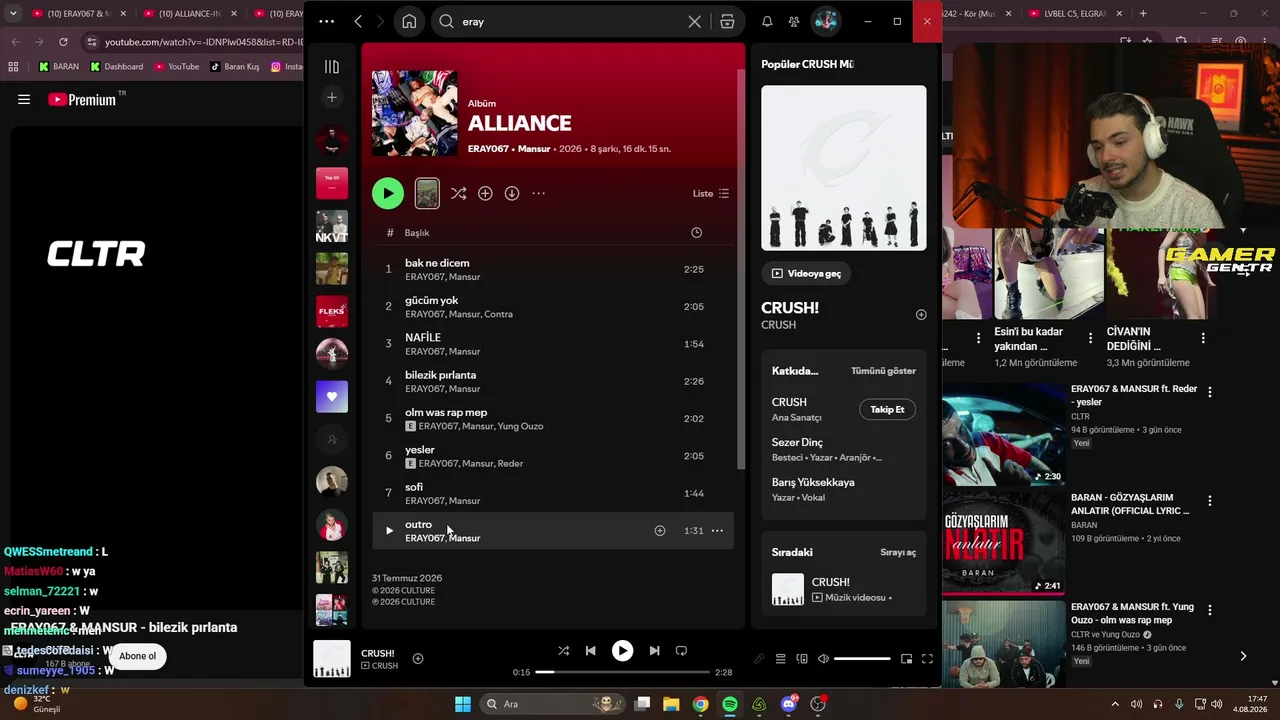Click Abone ol subscribe button

click(138, 656)
